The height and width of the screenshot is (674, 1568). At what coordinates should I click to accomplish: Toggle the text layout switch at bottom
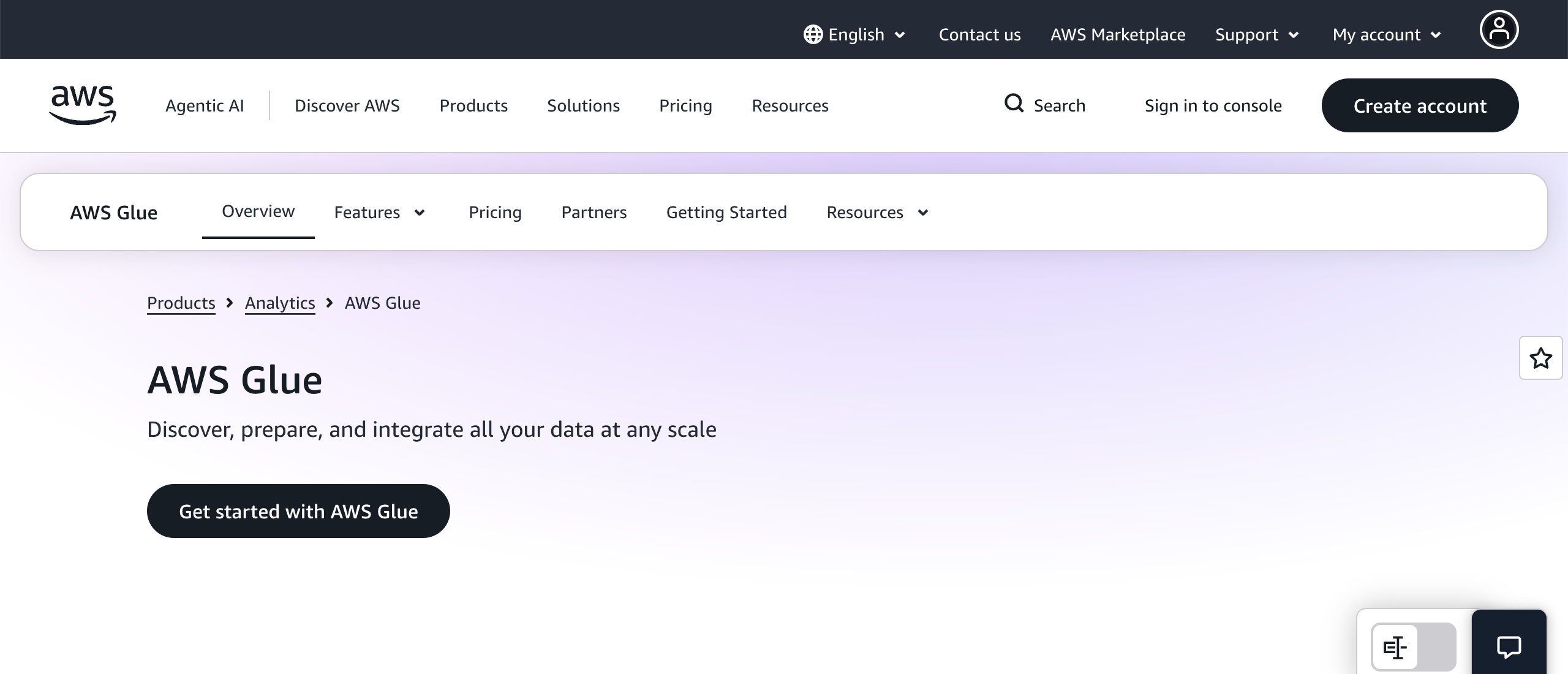coord(1413,647)
